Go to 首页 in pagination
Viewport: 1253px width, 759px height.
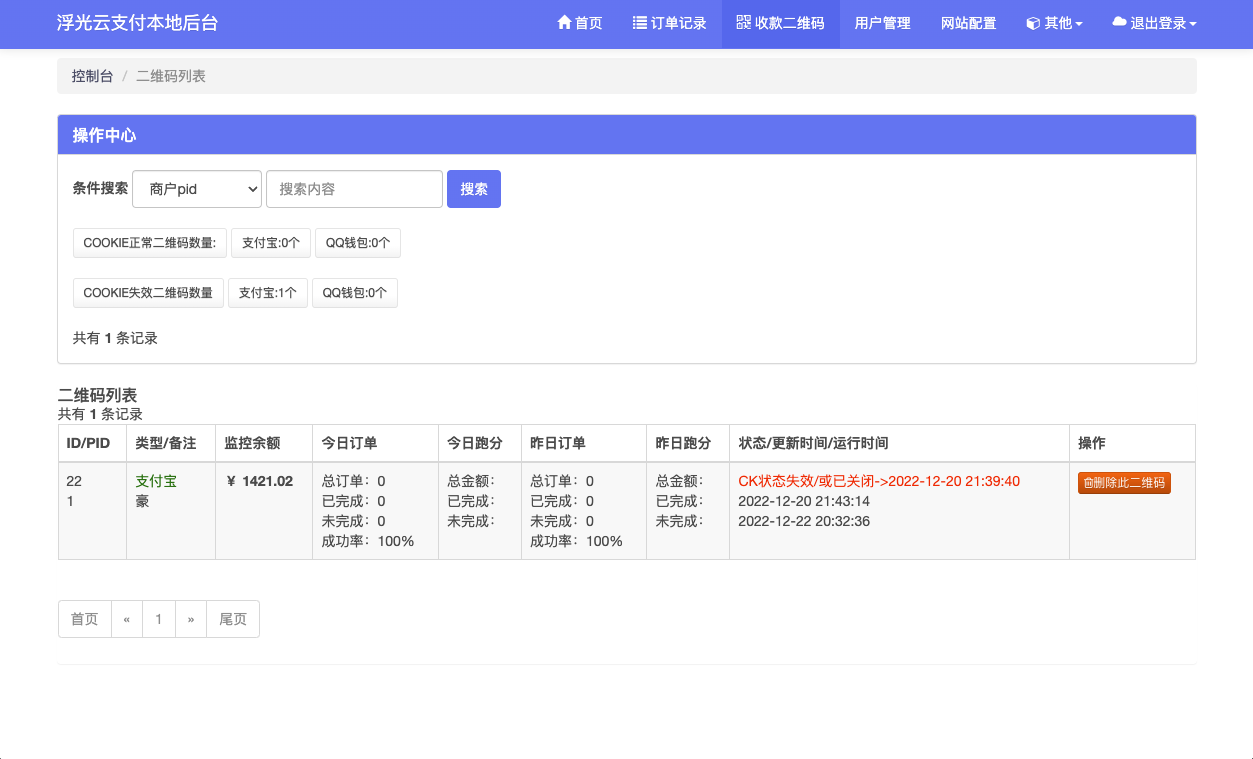pyautogui.click(x=85, y=619)
